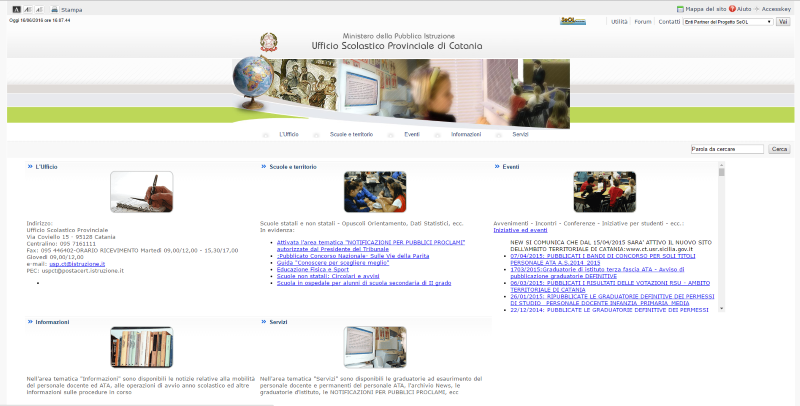
Task: Click the Italian Republic emblem
Action: click(x=269, y=42)
